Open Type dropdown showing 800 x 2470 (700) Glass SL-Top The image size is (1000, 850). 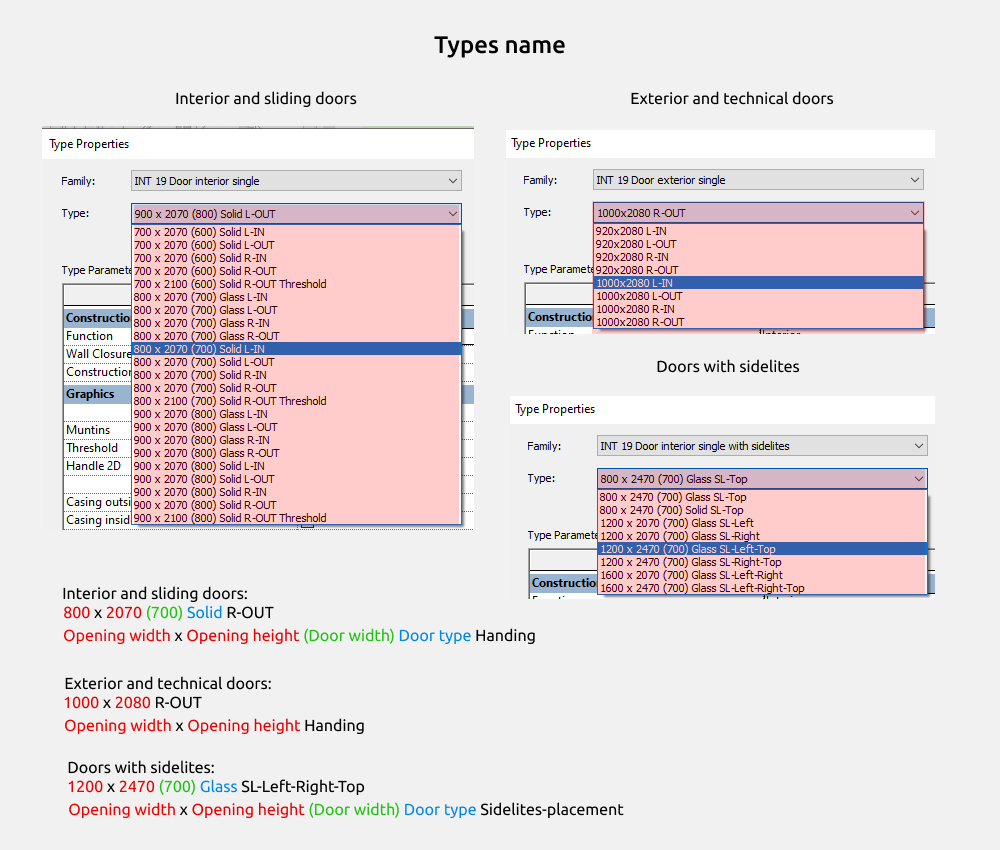click(762, 478)
